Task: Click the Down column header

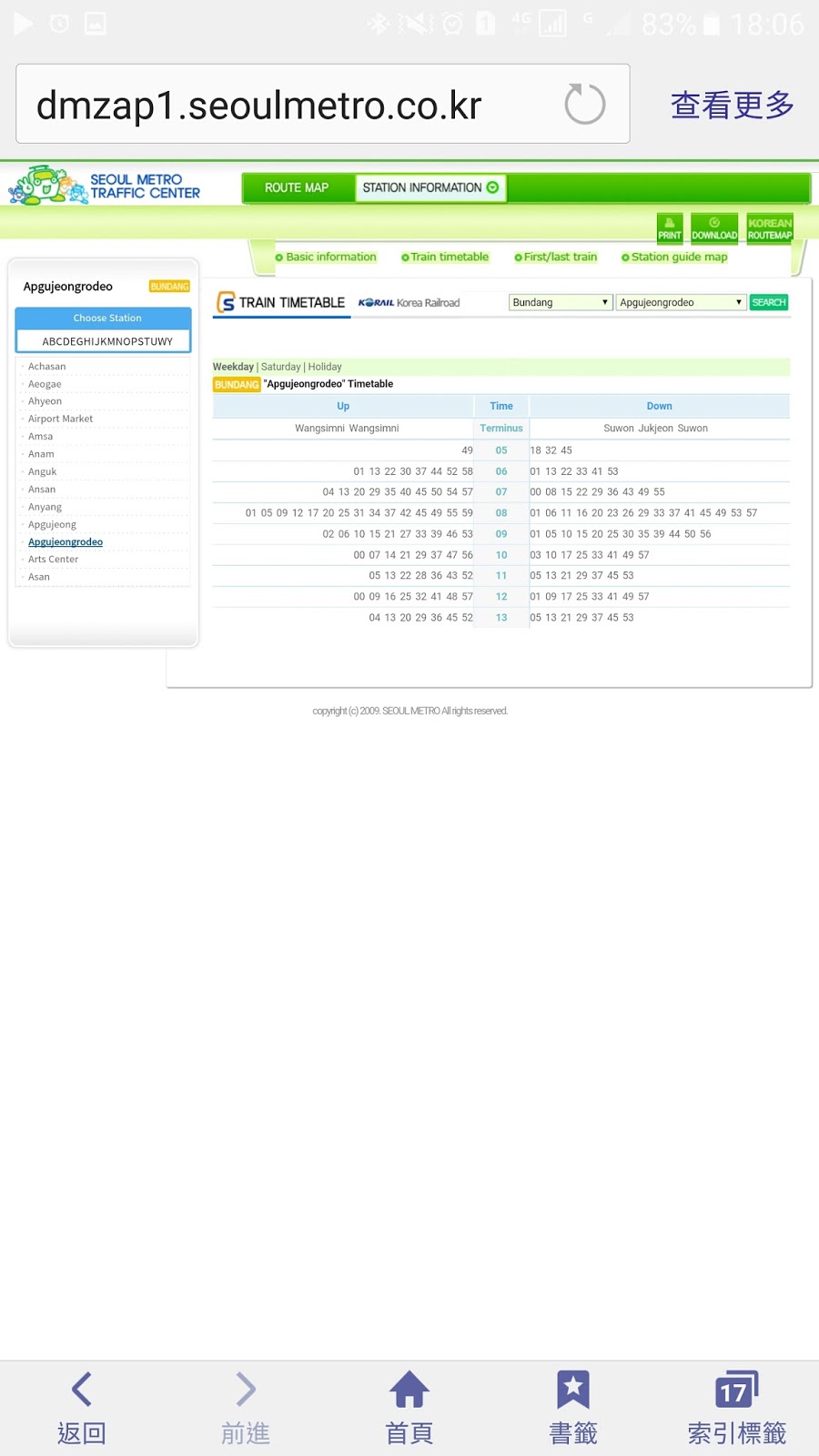Action: coord(660,406)
